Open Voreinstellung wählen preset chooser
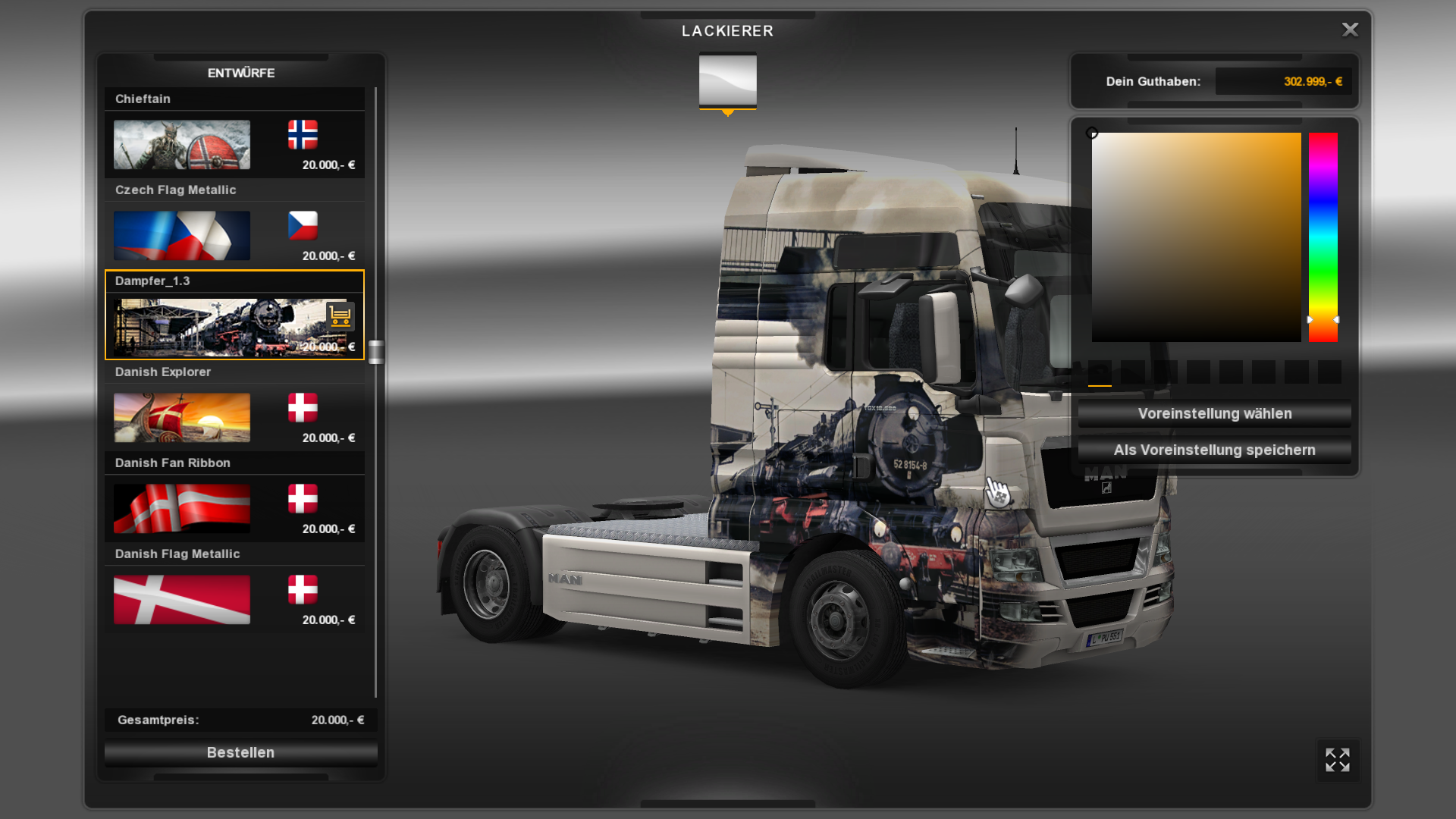The image size is (1456, 819). click(x=1215, y=414)
